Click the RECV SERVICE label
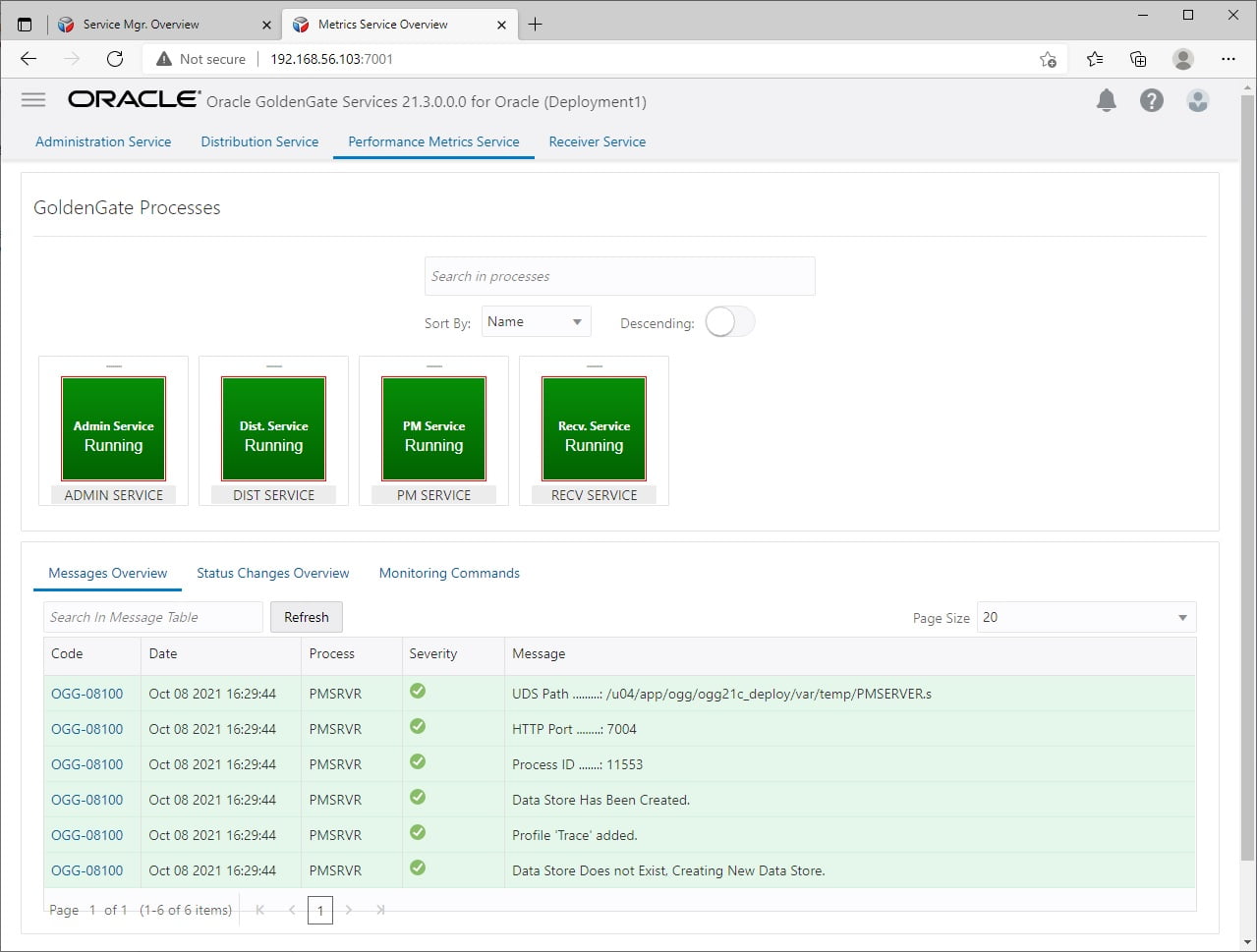1257x952 pixels. tap(595, 495)
